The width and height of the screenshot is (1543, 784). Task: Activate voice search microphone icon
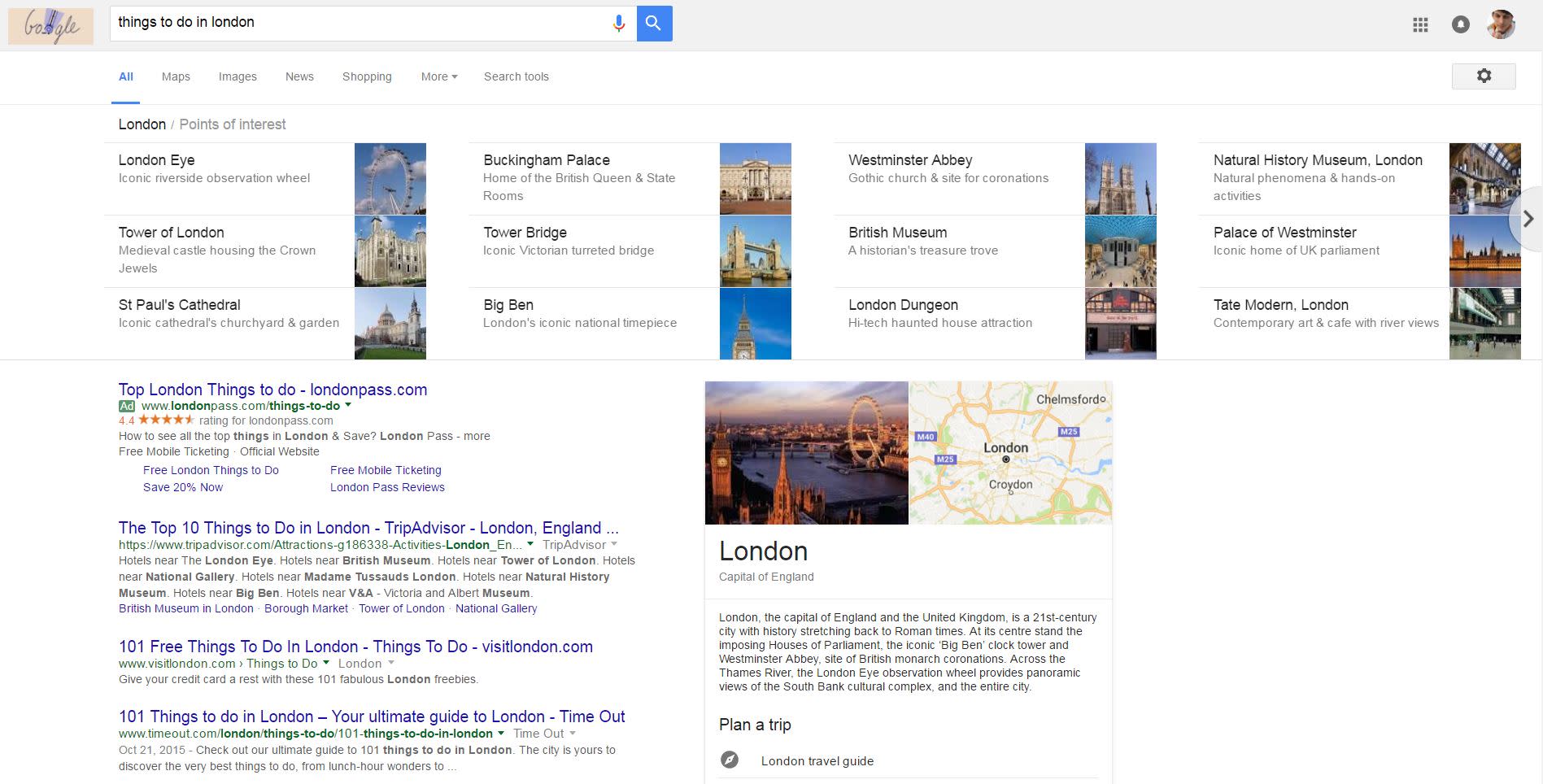click(619, 24)
